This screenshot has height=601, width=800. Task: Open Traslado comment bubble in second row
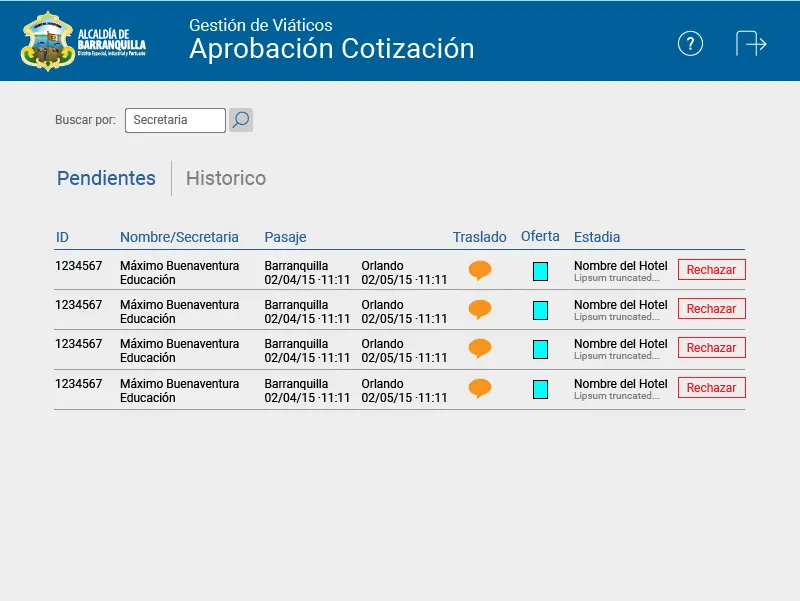(480, 309)
